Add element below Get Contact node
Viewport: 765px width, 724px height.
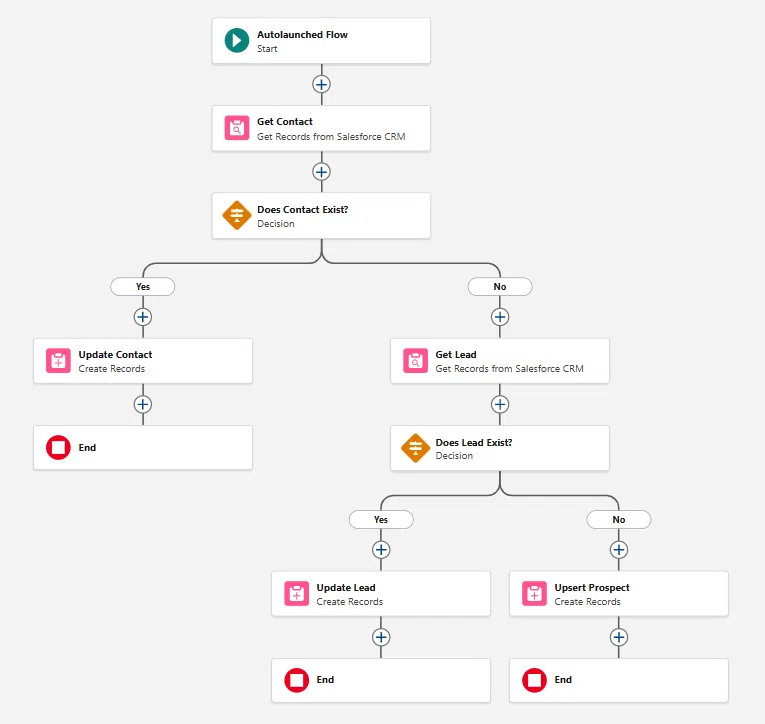[321, 172]
